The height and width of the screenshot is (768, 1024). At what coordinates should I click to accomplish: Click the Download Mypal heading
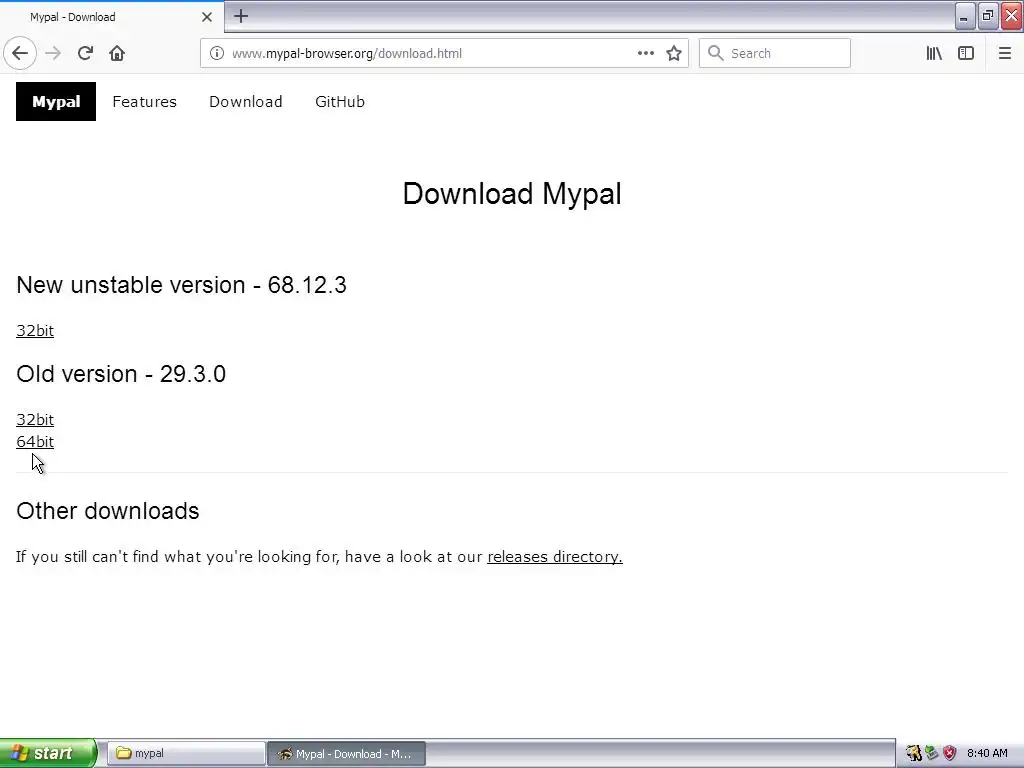tap(512, 193)
